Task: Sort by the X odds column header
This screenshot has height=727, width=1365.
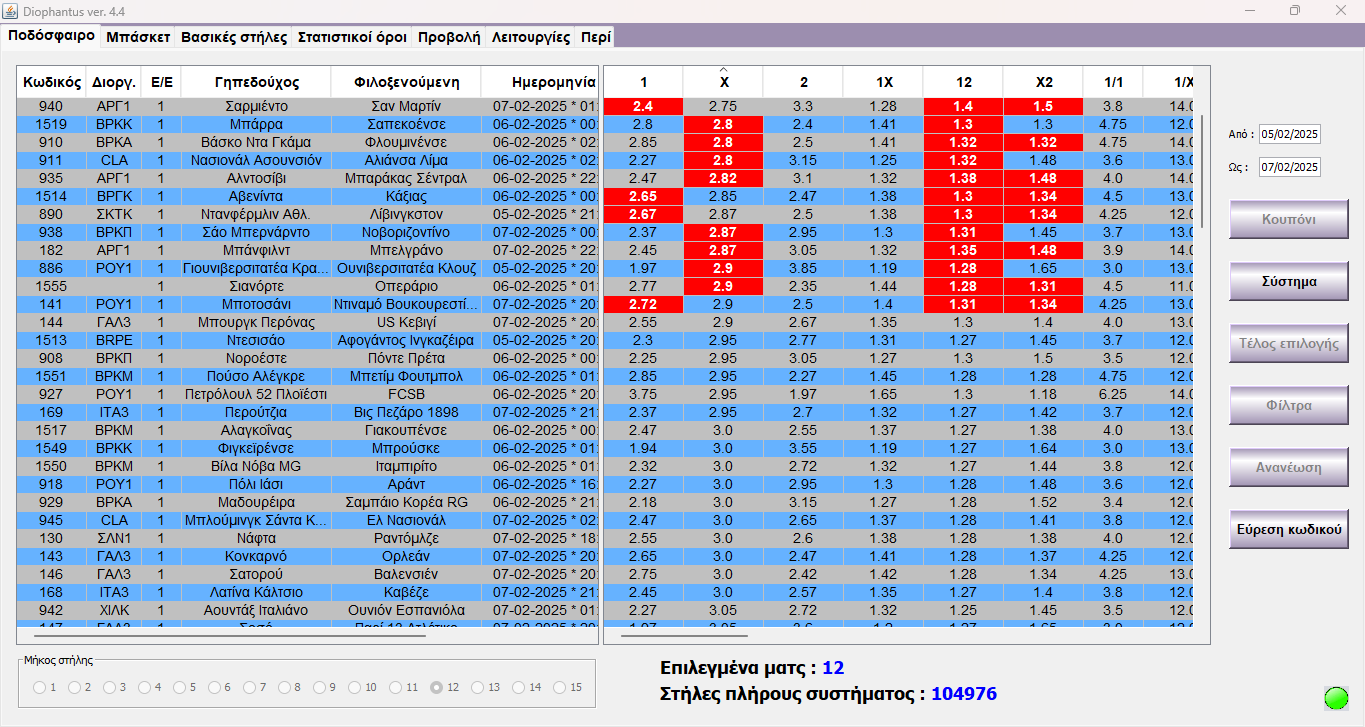Action: point(723,82)
